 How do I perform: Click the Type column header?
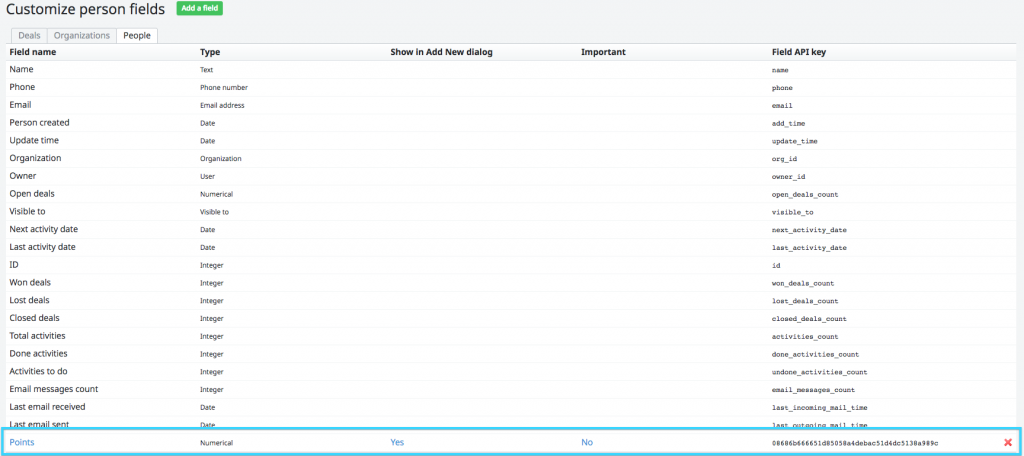coord(210,51)
